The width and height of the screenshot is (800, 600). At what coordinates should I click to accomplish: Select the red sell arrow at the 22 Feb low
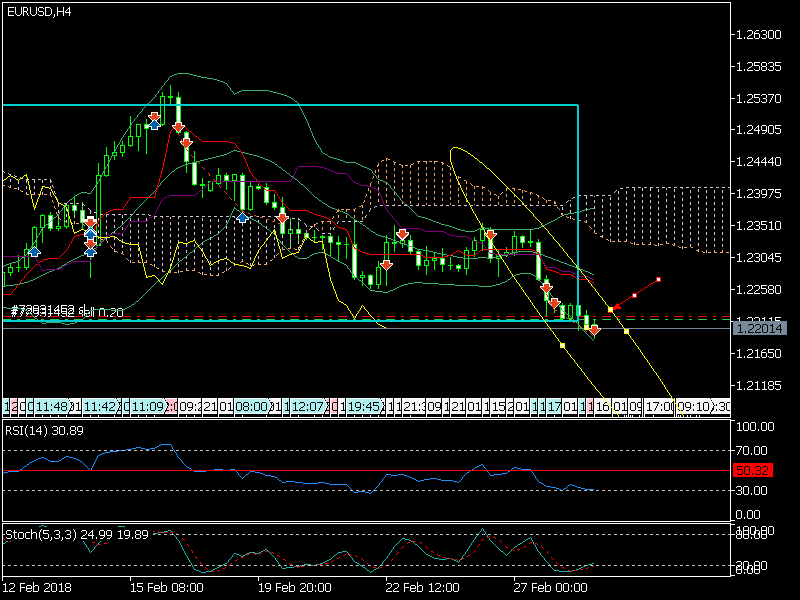click(386, 265)
